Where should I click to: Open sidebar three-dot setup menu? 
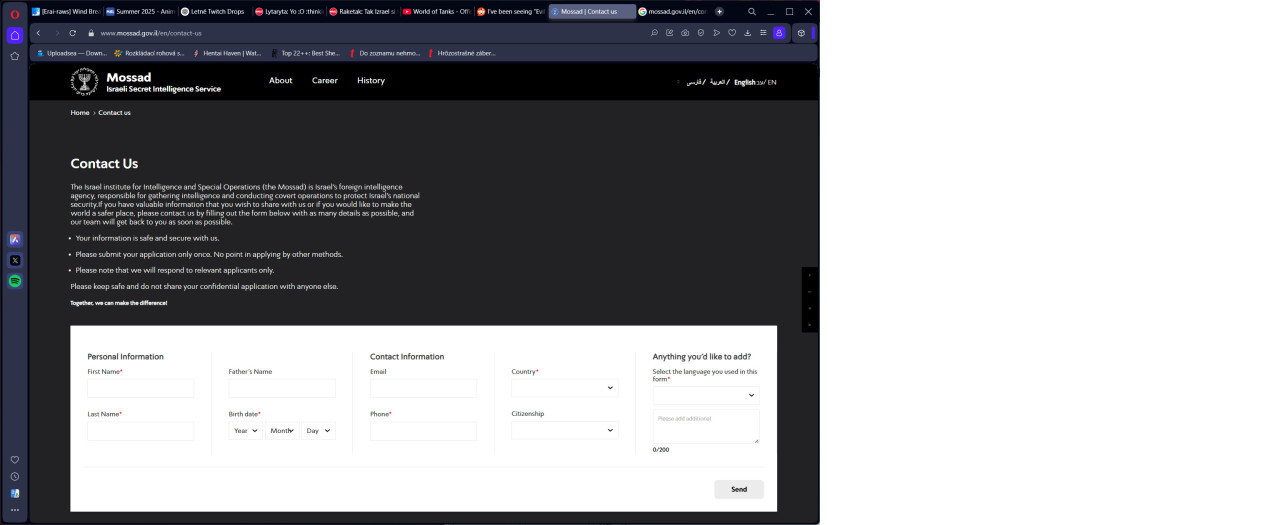[x=14, y=510]
